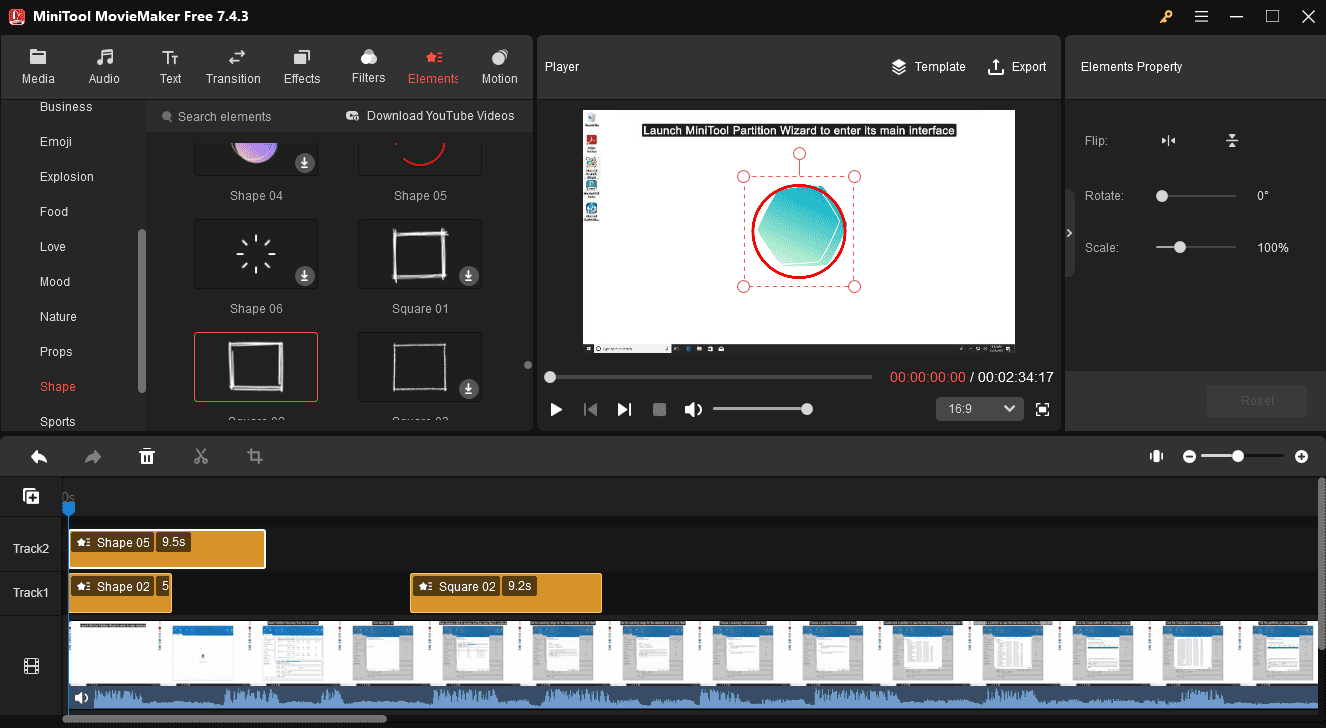The width and height of the screenshot is (1326, 728).
Task: Open the Crop tool
Action: (x=255, y=457)
